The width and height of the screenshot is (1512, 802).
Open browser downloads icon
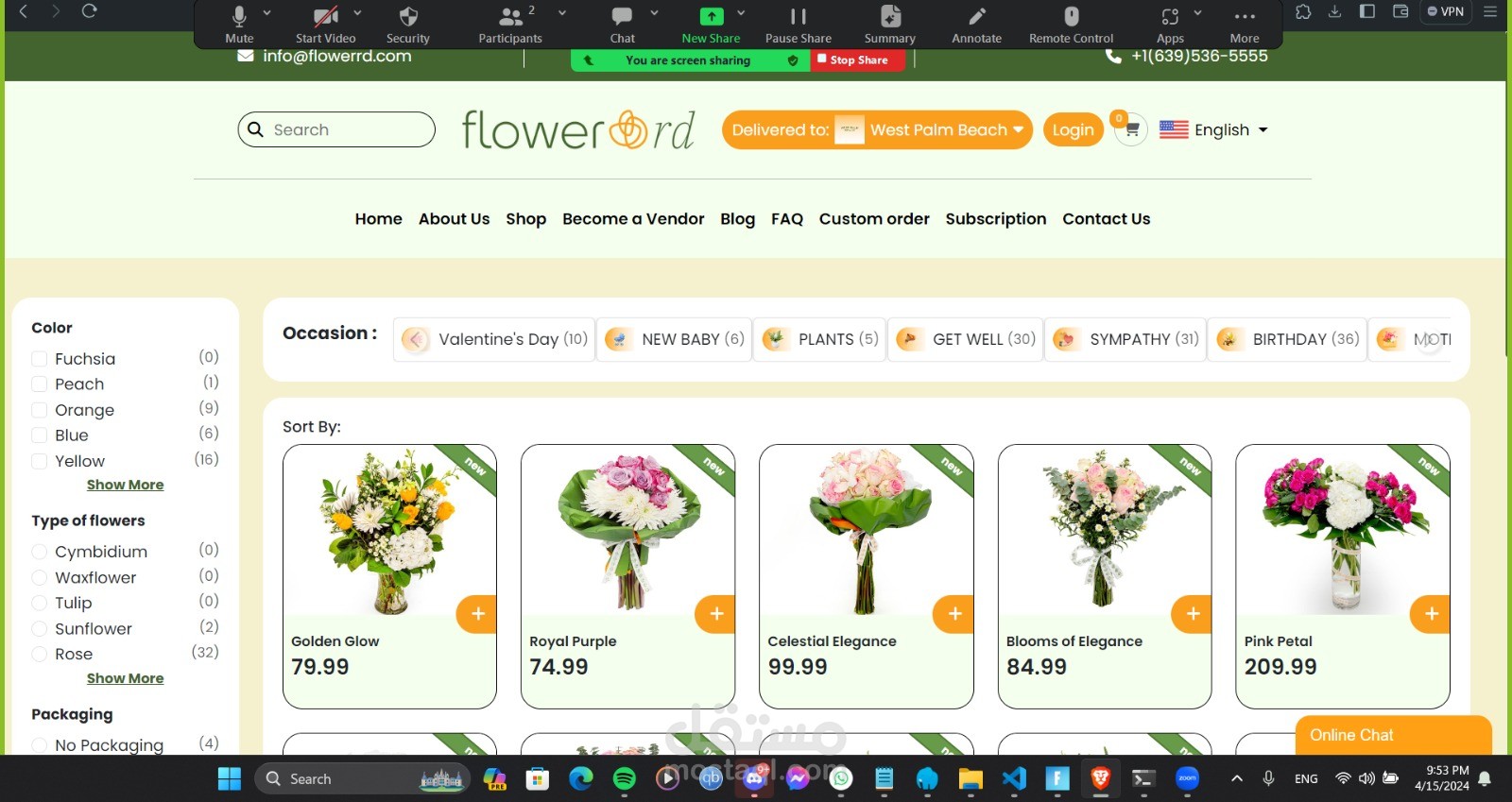(1334, 11)
